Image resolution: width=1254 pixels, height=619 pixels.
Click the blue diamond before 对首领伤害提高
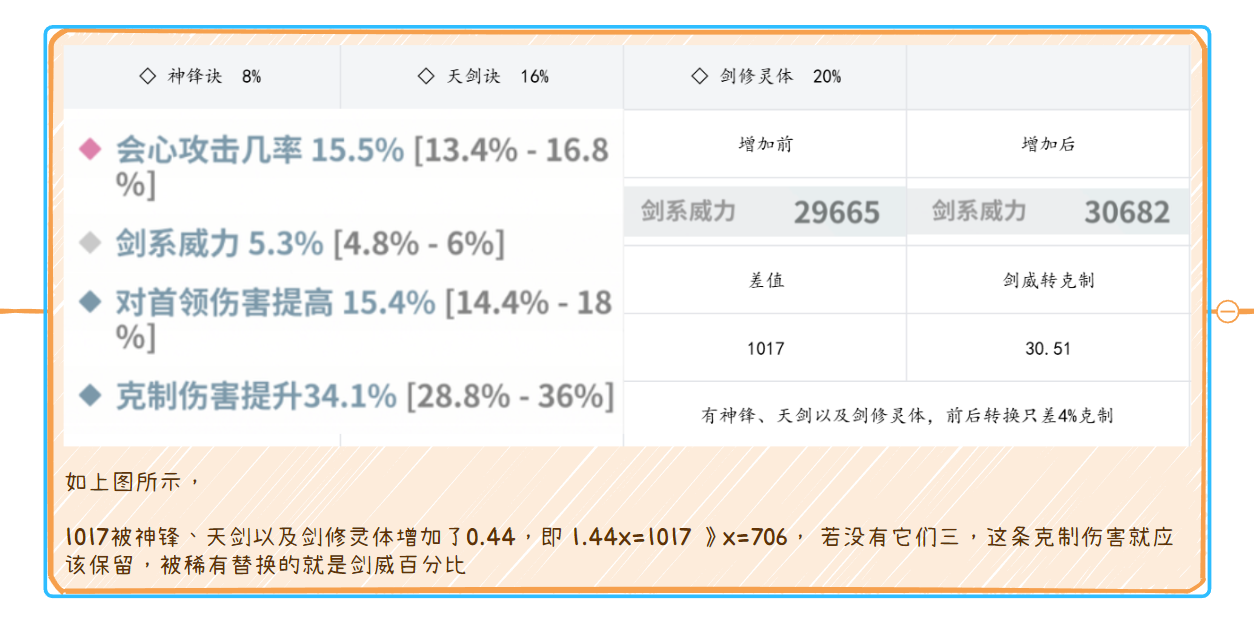[x=90, y=302]
